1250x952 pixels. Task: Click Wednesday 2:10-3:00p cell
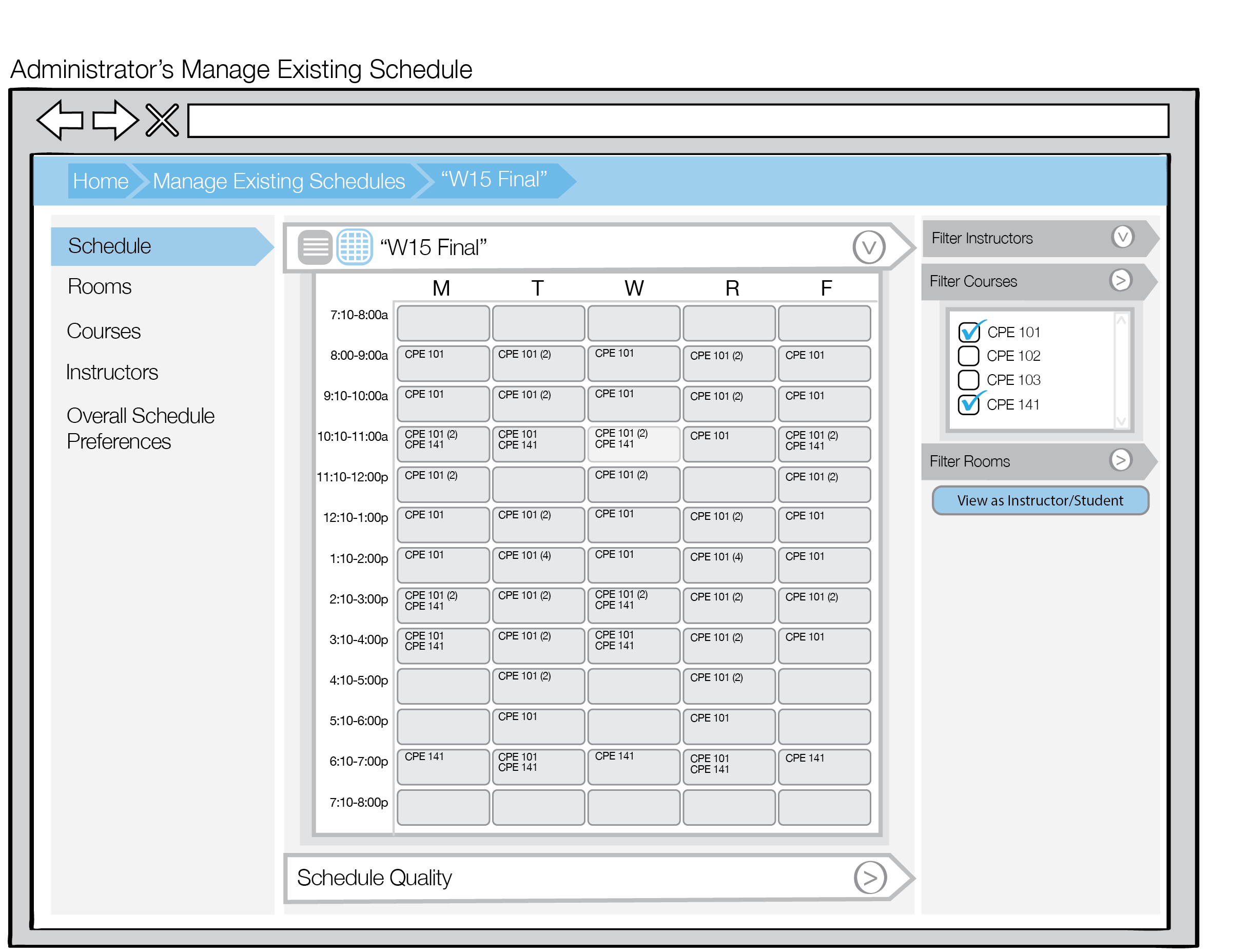pyautogui.click(x=634, y=605)
